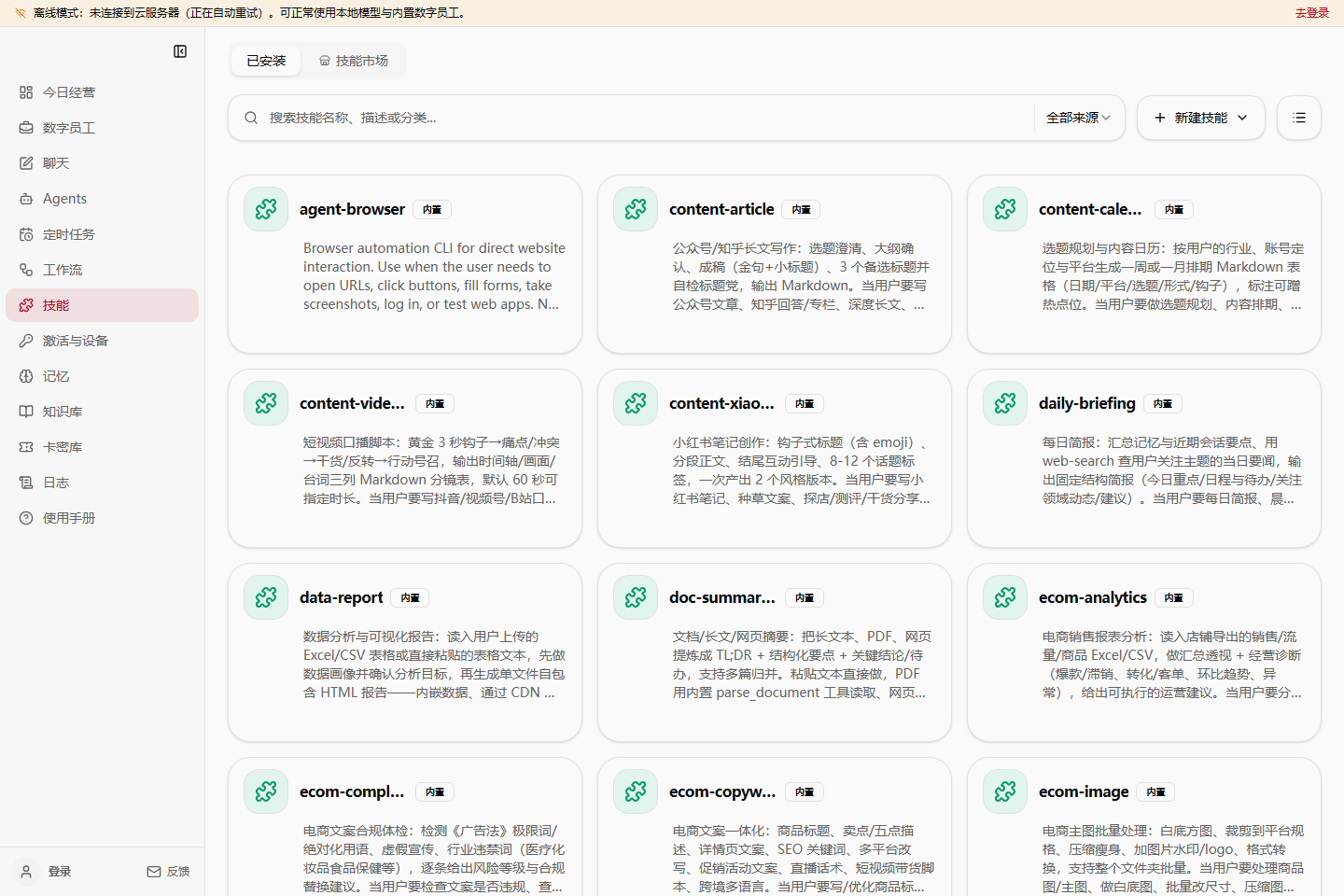
Task: Open 今日经营 dashboard in sidebar
Action: point(103,92)
